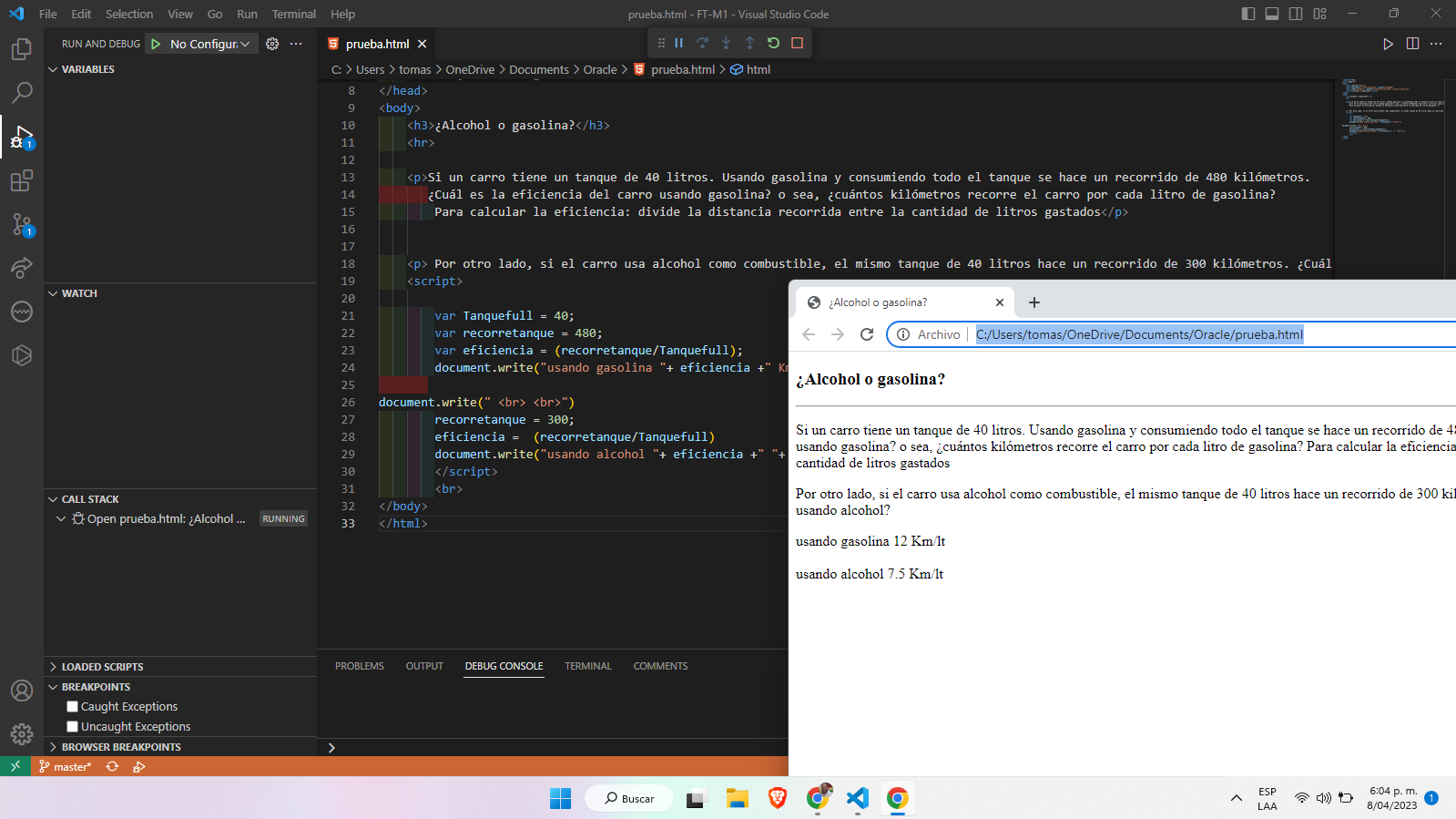This screenshot has height=819, width=1456.
Task: Click the green Start Debugging play icon
Action: [156, 44]
